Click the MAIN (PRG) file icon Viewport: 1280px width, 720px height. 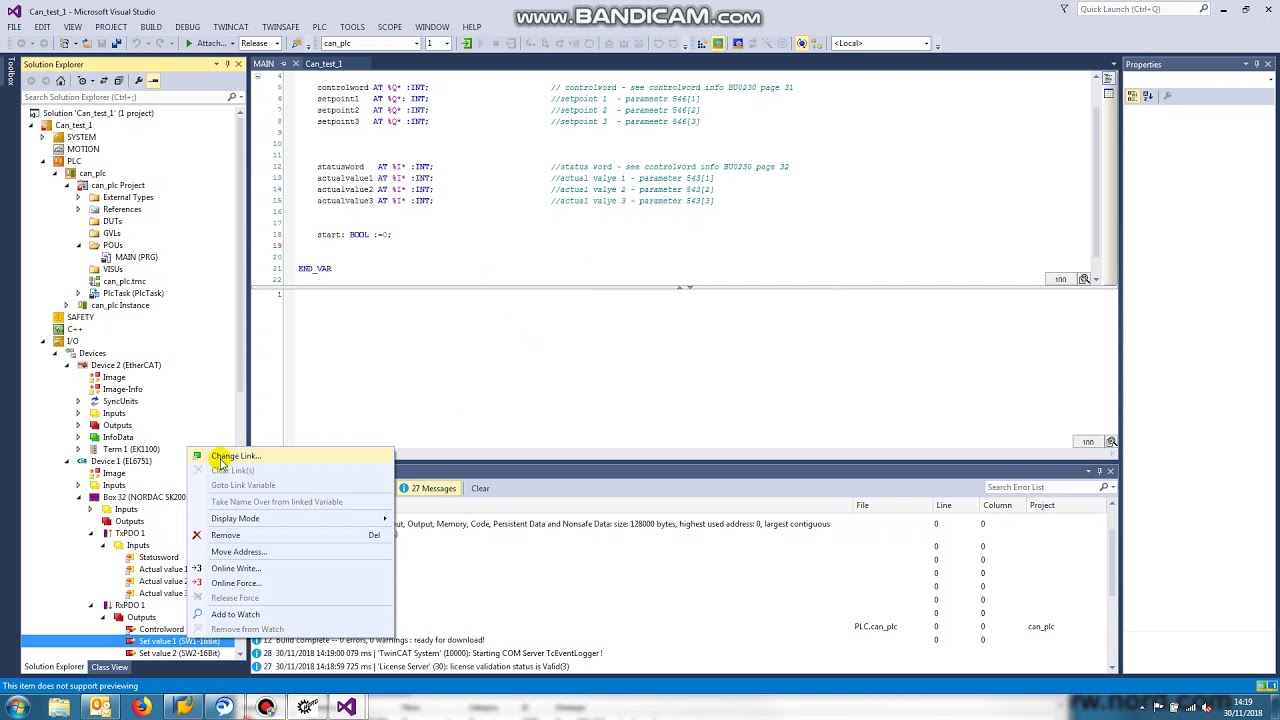pos(106,257)
